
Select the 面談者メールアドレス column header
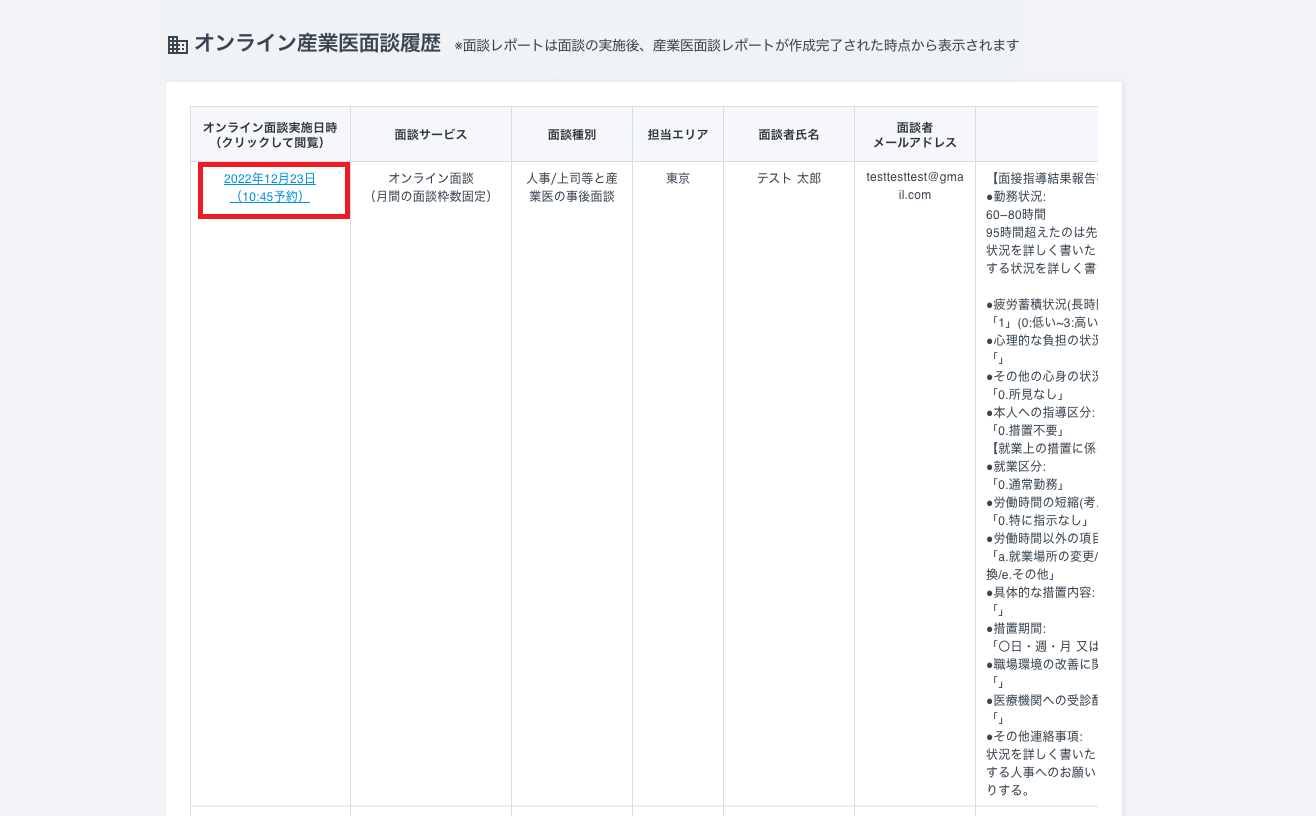913,133
